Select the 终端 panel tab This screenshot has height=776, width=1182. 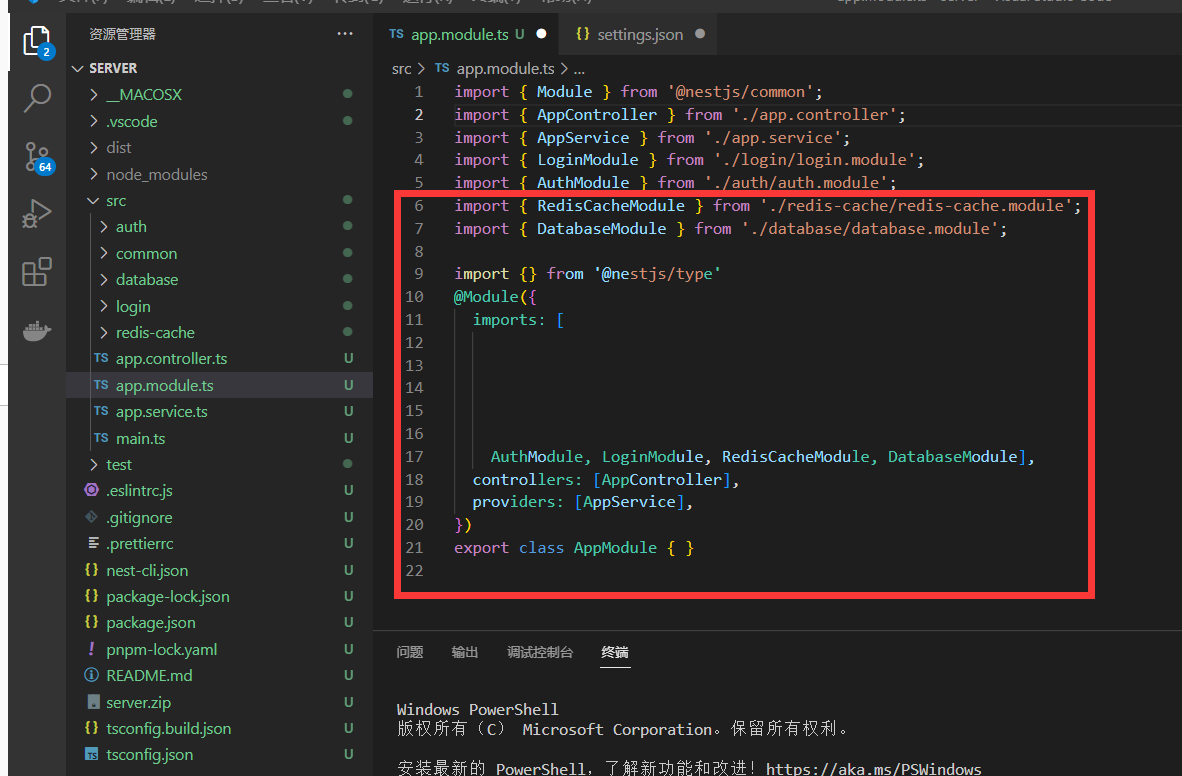614,651
